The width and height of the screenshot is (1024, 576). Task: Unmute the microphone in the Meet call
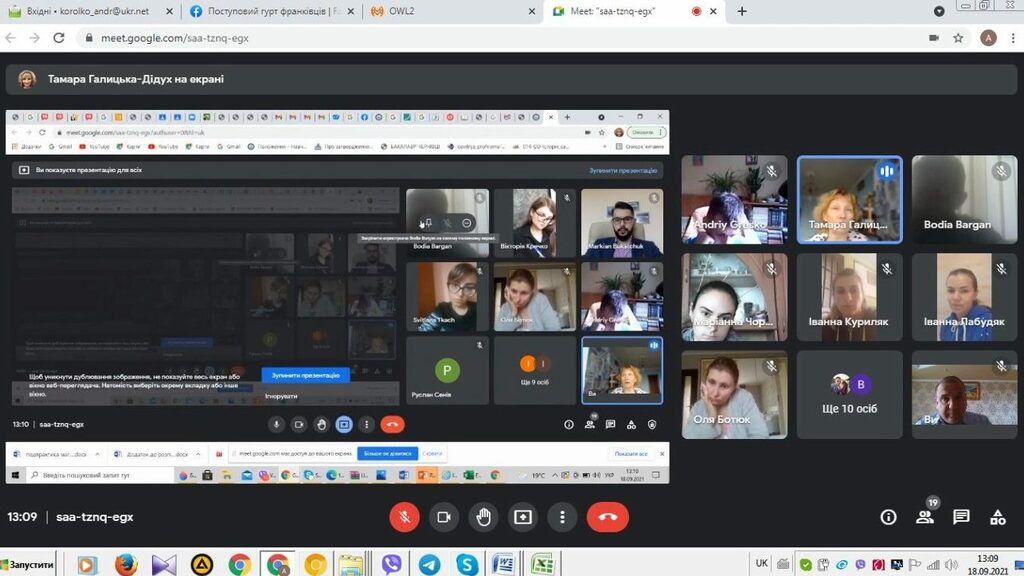click(x=404, y=517)
